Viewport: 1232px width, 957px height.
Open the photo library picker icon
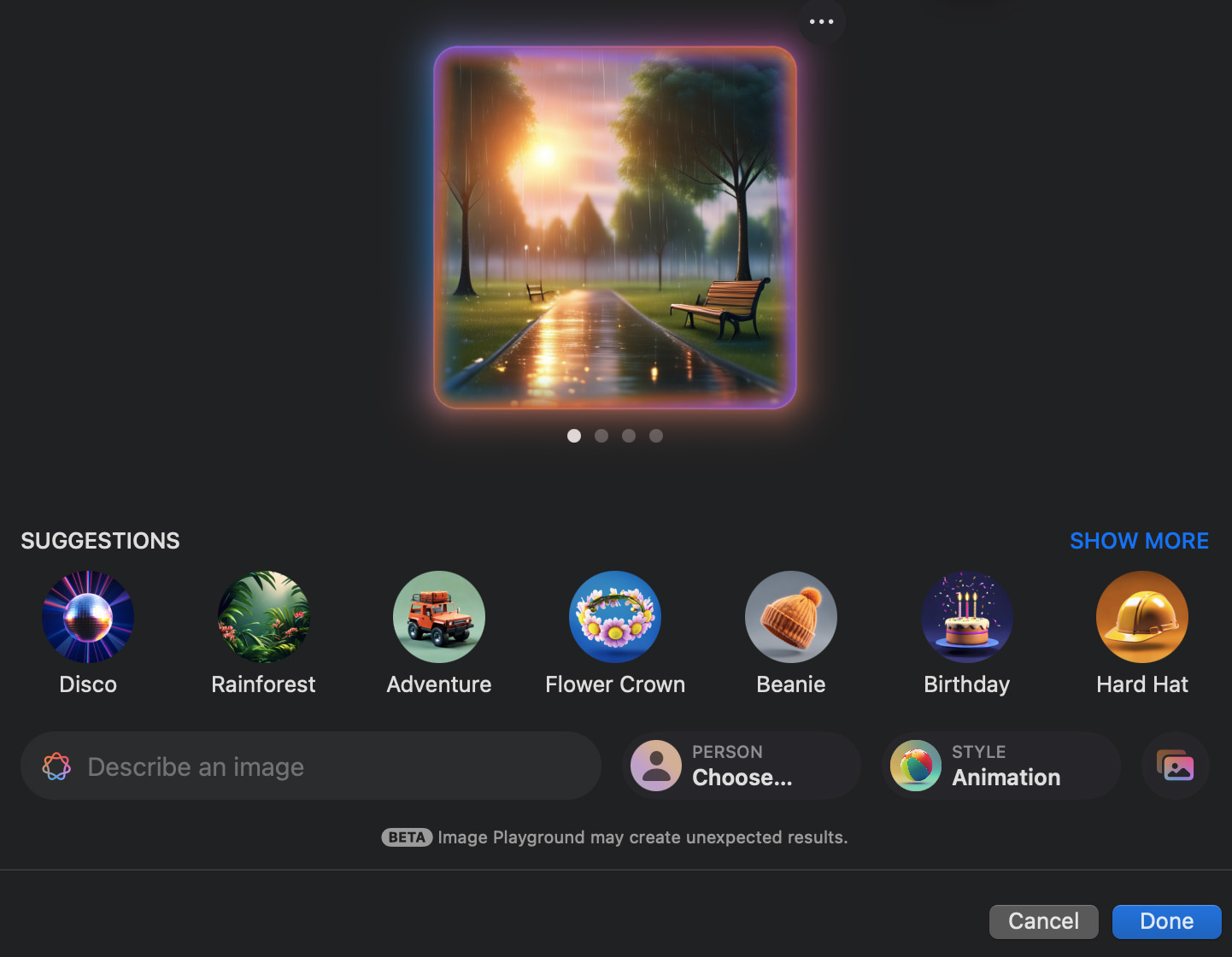1176,766
